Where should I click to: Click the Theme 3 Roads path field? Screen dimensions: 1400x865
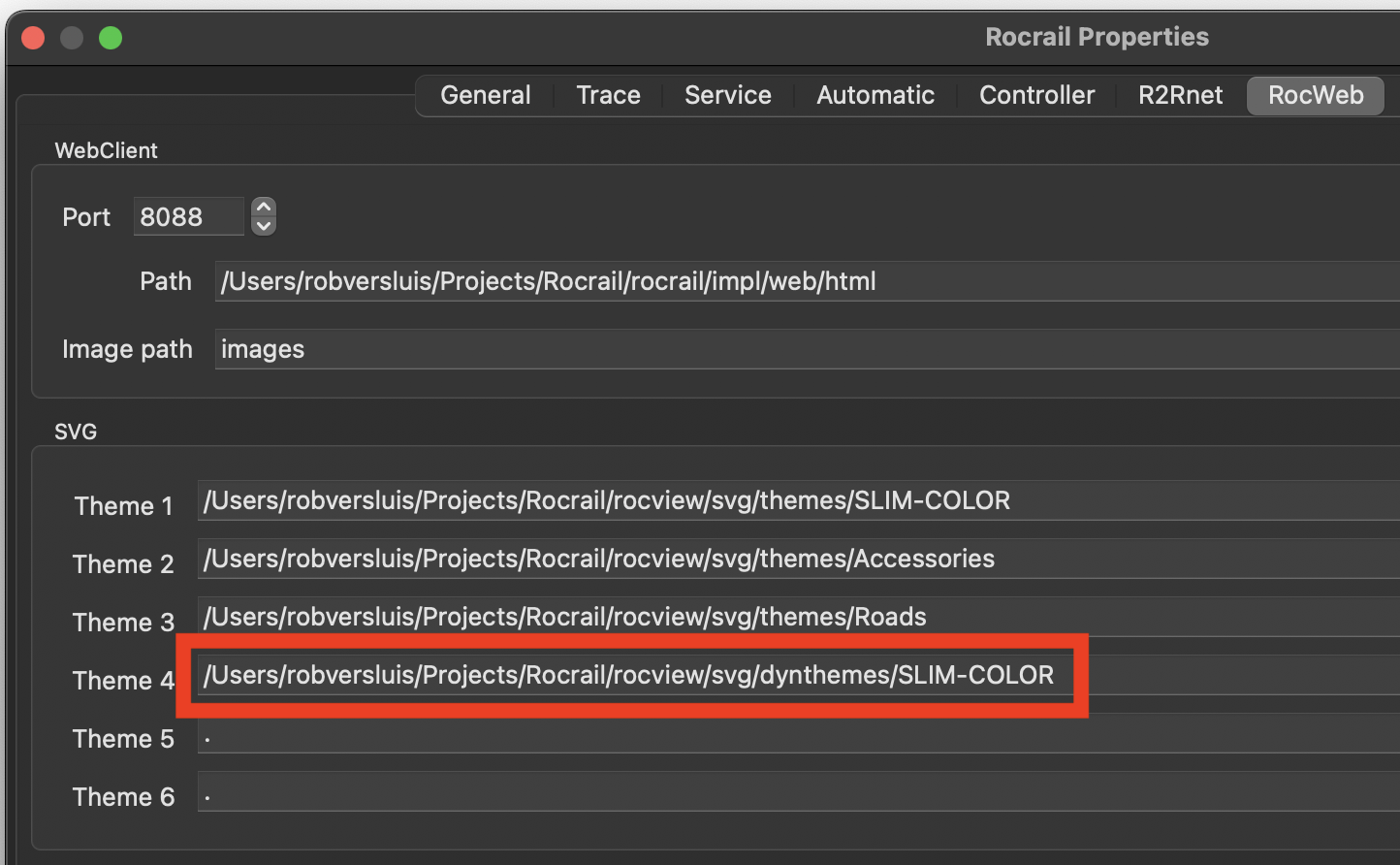point(795,618)
